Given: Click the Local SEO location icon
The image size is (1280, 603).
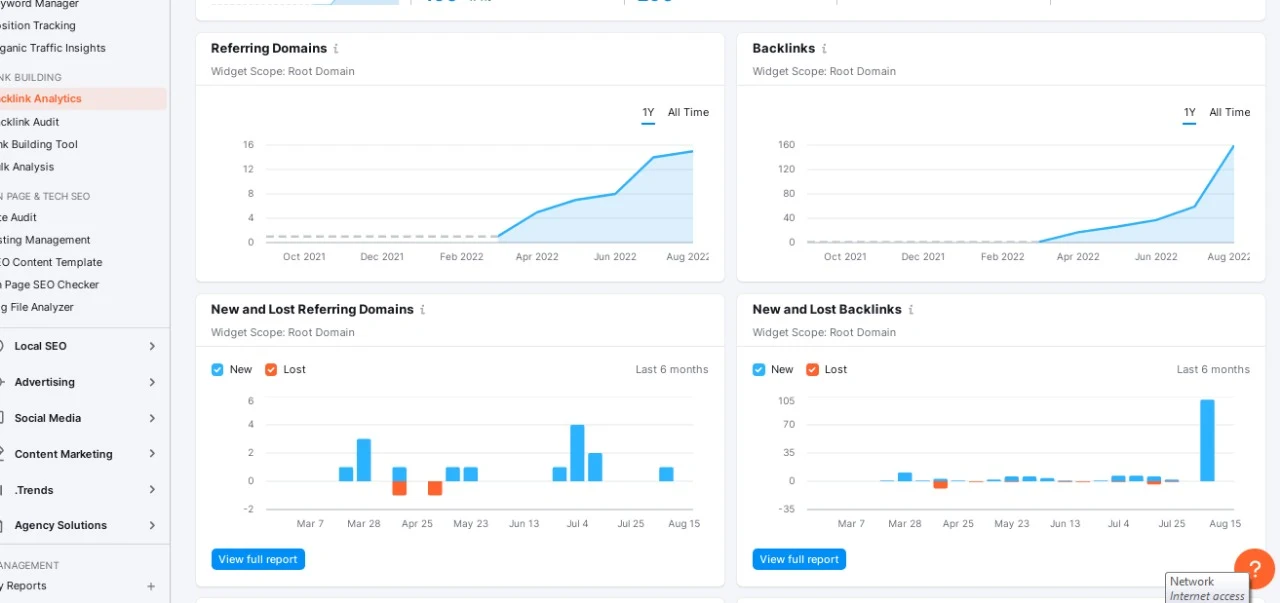Looking at the screenshot, I should (1, 346).
